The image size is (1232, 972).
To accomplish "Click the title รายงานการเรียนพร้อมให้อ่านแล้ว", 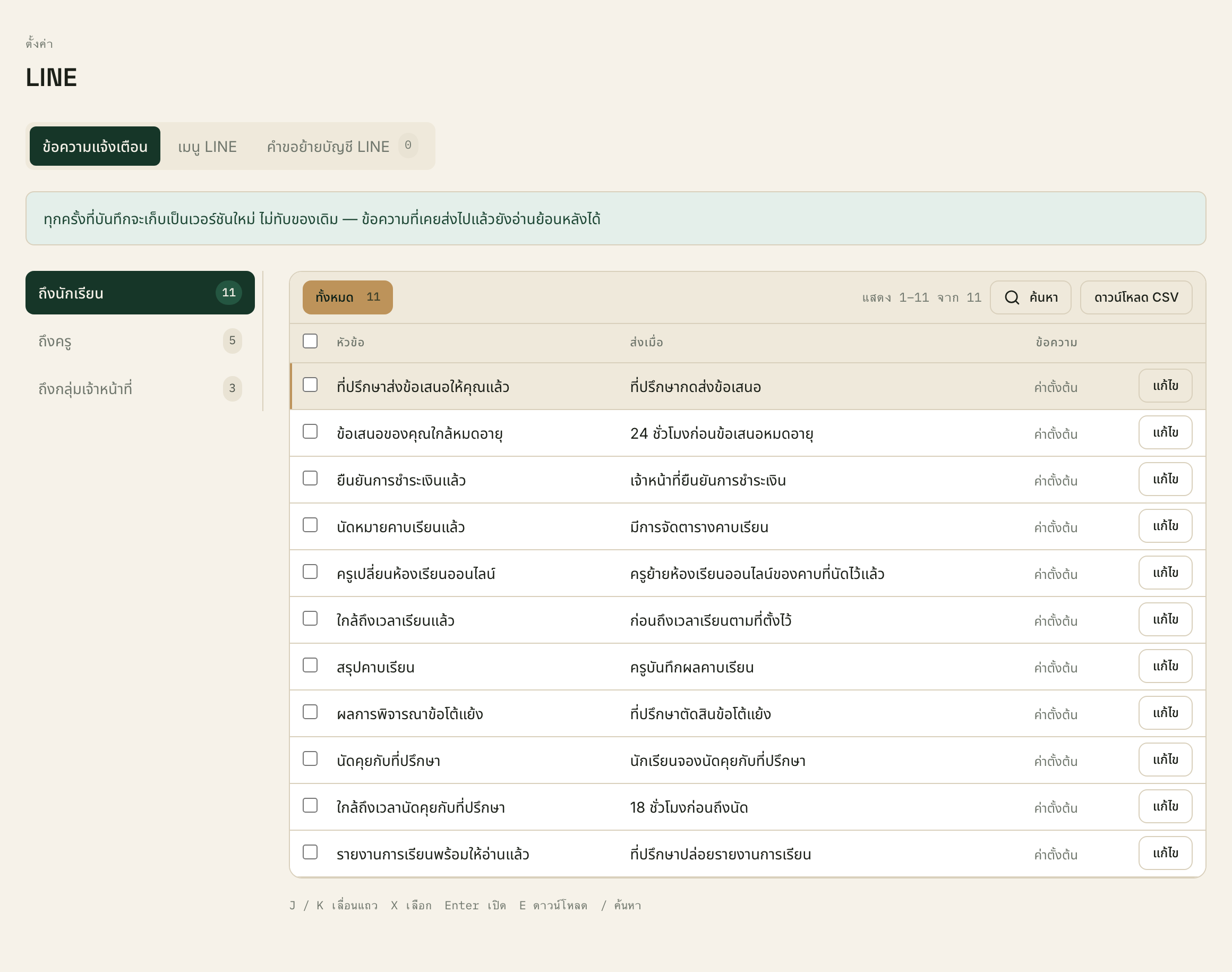I will click(x=433, y=854).
